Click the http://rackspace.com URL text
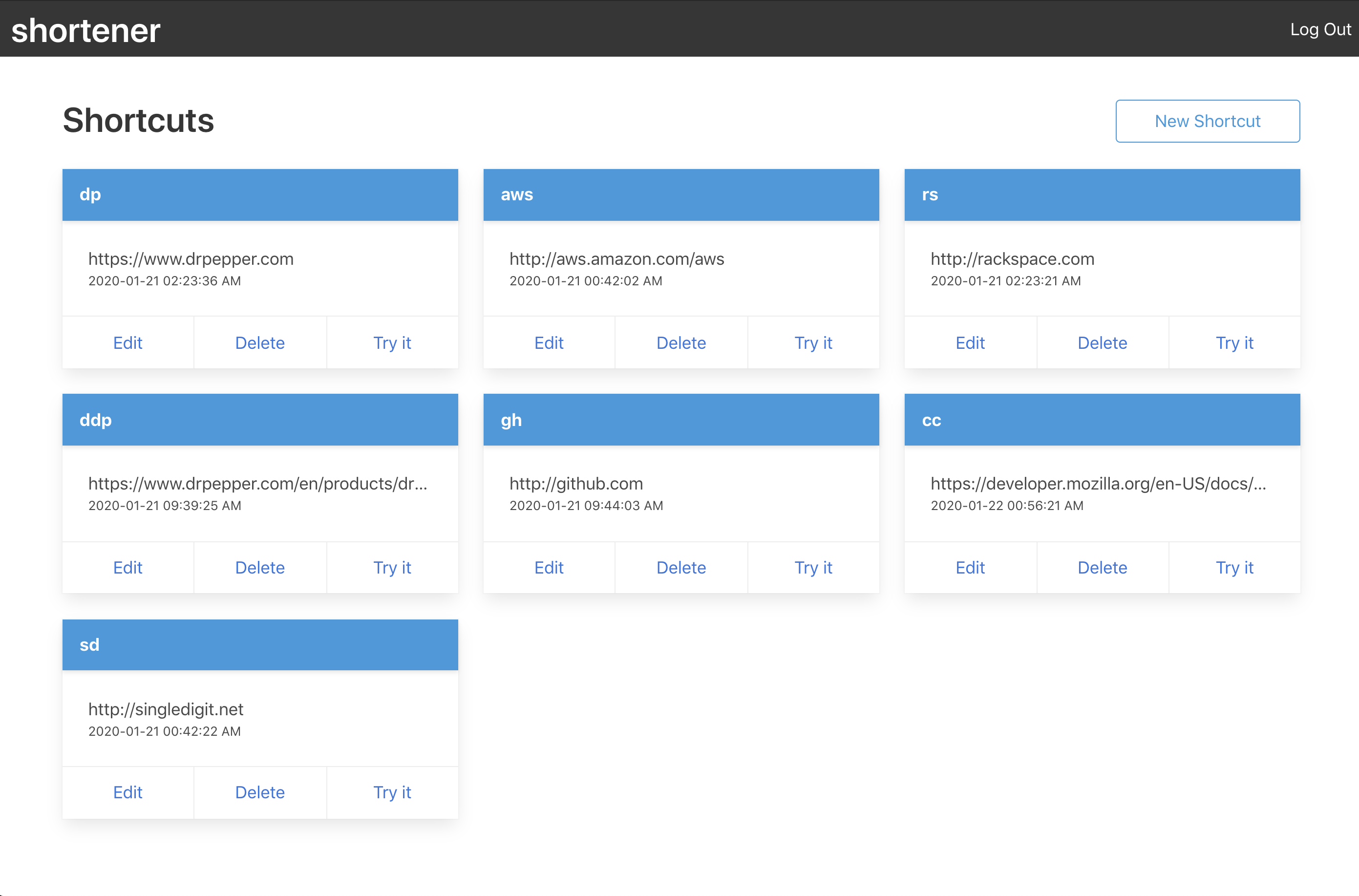Screen dimensions: 1359x896 (x=1012, y=259)
